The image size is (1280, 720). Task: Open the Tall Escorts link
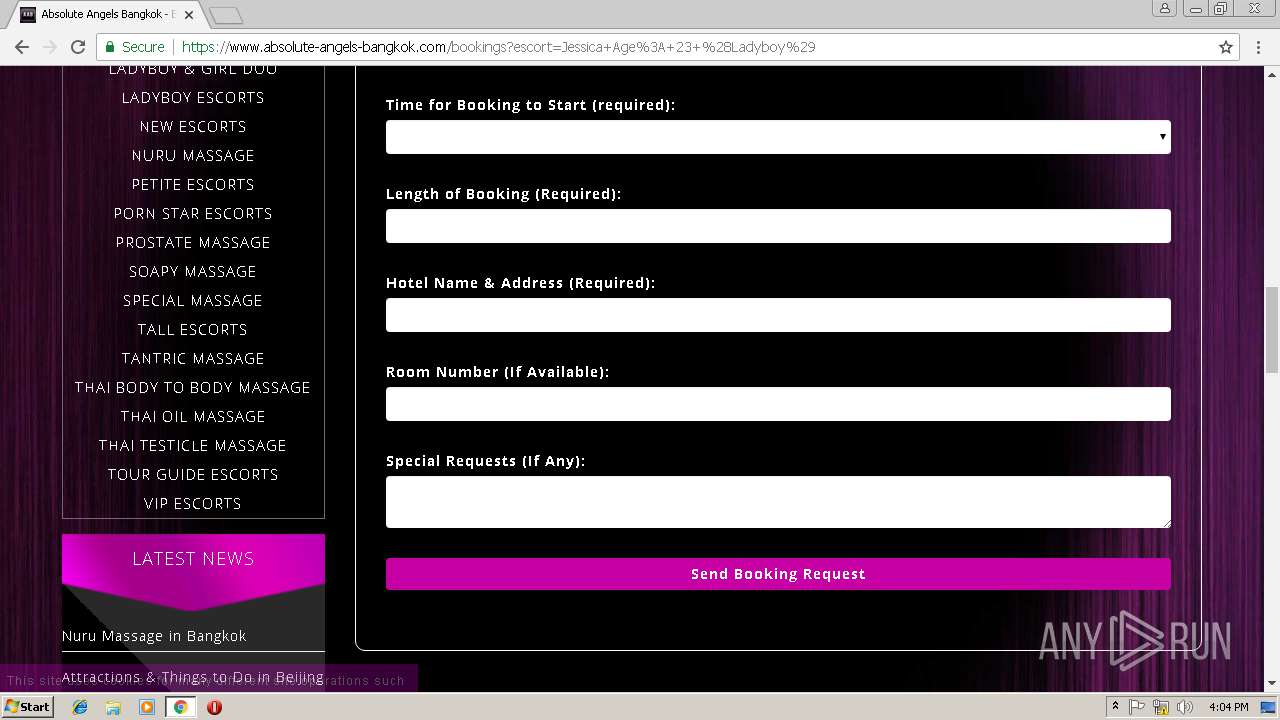pos(193,330)
